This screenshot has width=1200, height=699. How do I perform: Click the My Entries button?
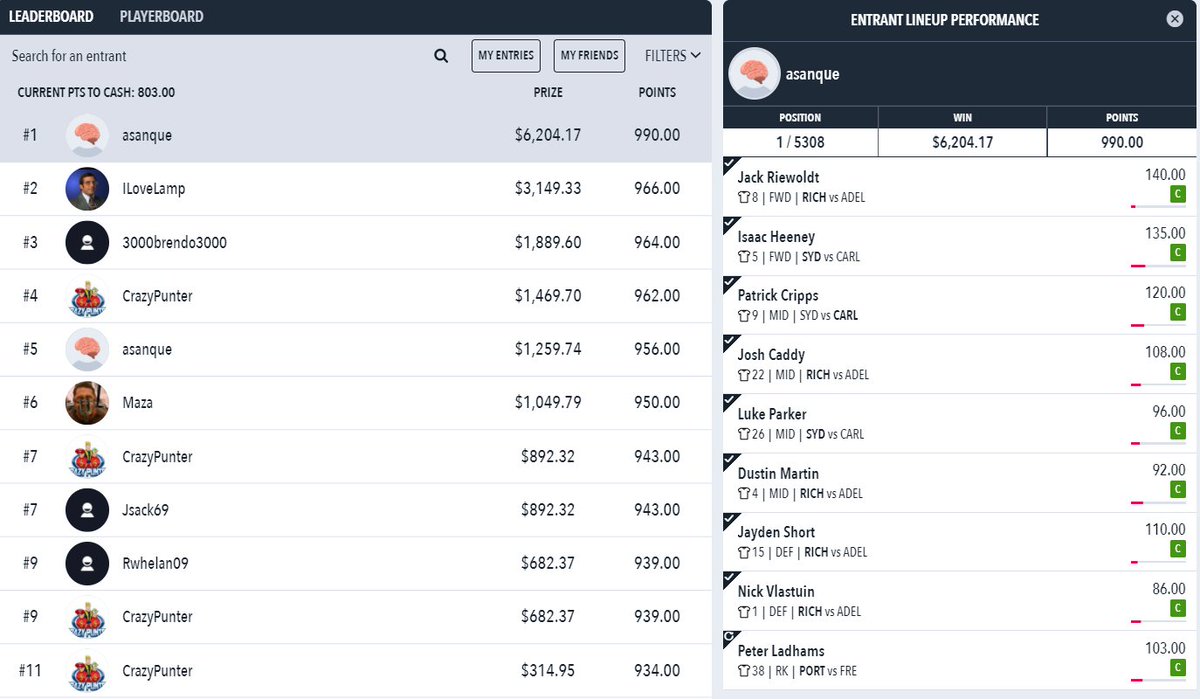506,56
